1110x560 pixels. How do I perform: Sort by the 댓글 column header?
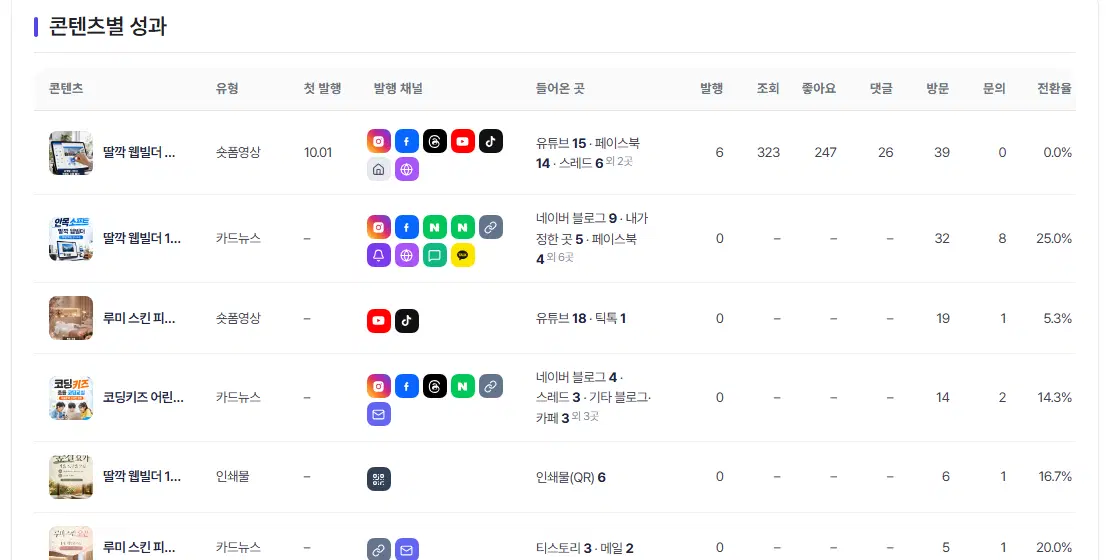pyautogui.click(x=881, y=88)
